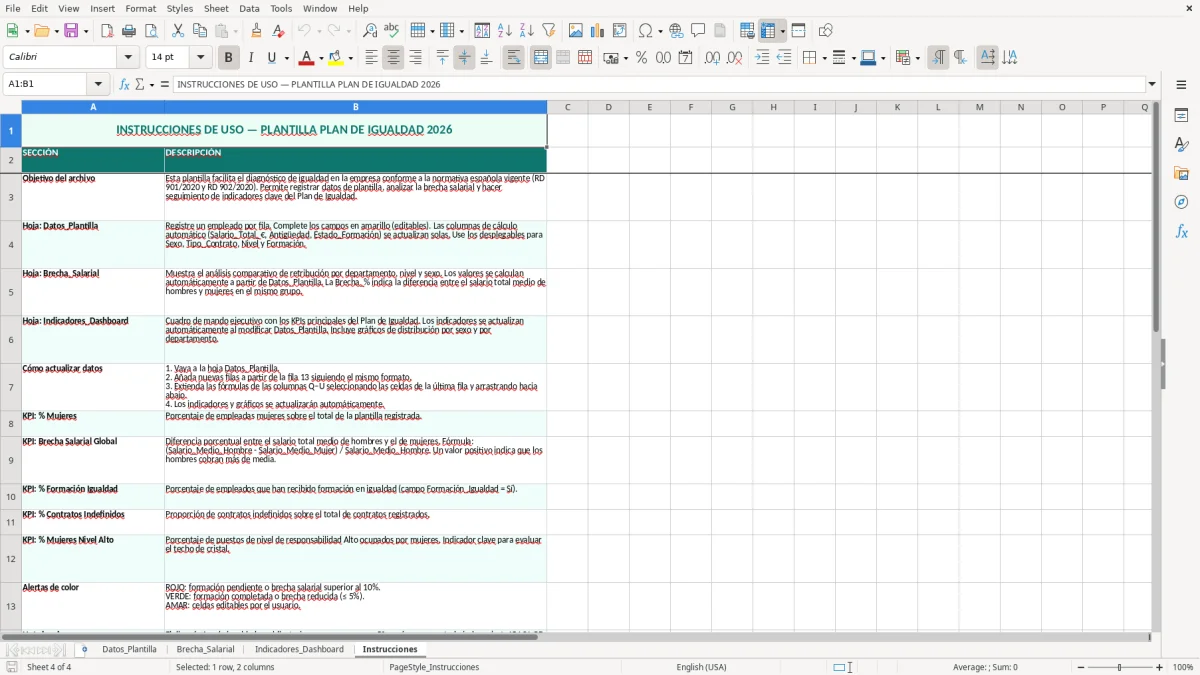The height and width of the screenshot is (675, 1200).
Task: Open the Freeze Rows and Columns dropdown
Action: (x=783, y=31)
